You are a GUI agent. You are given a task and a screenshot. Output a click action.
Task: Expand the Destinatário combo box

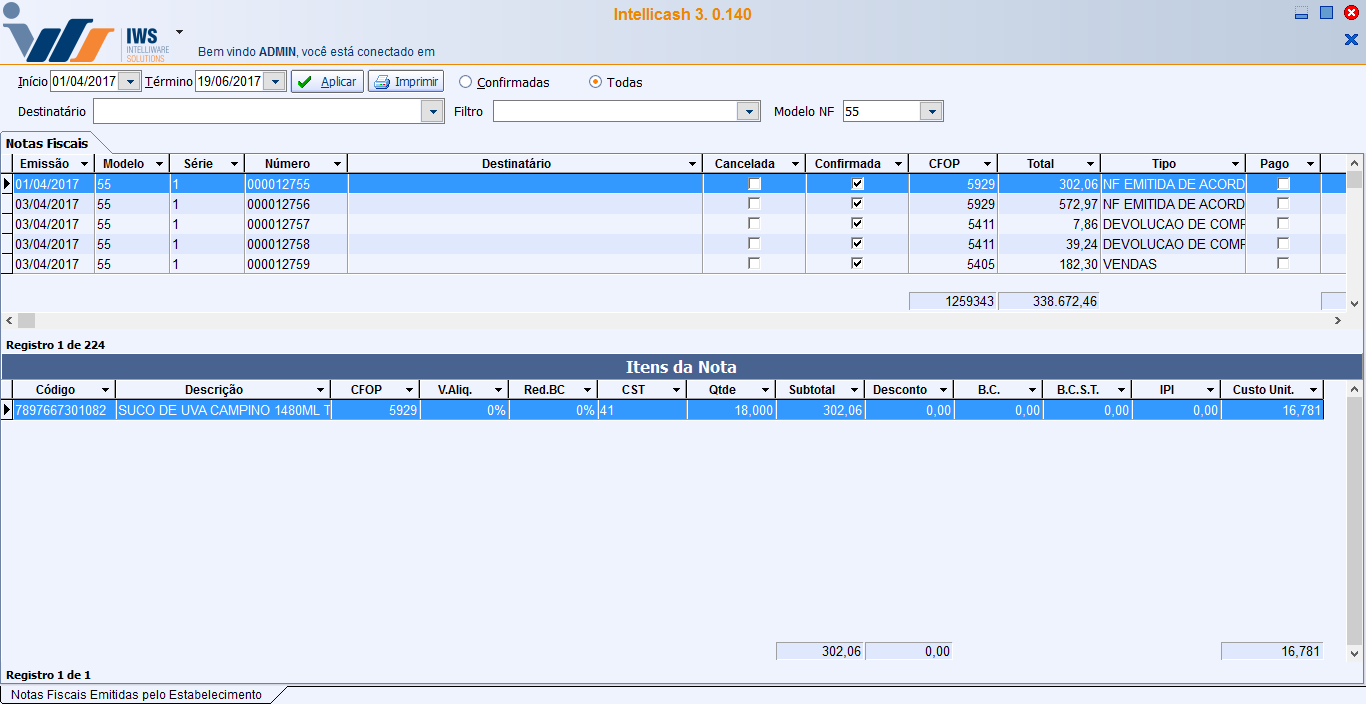tap(433, 111)
